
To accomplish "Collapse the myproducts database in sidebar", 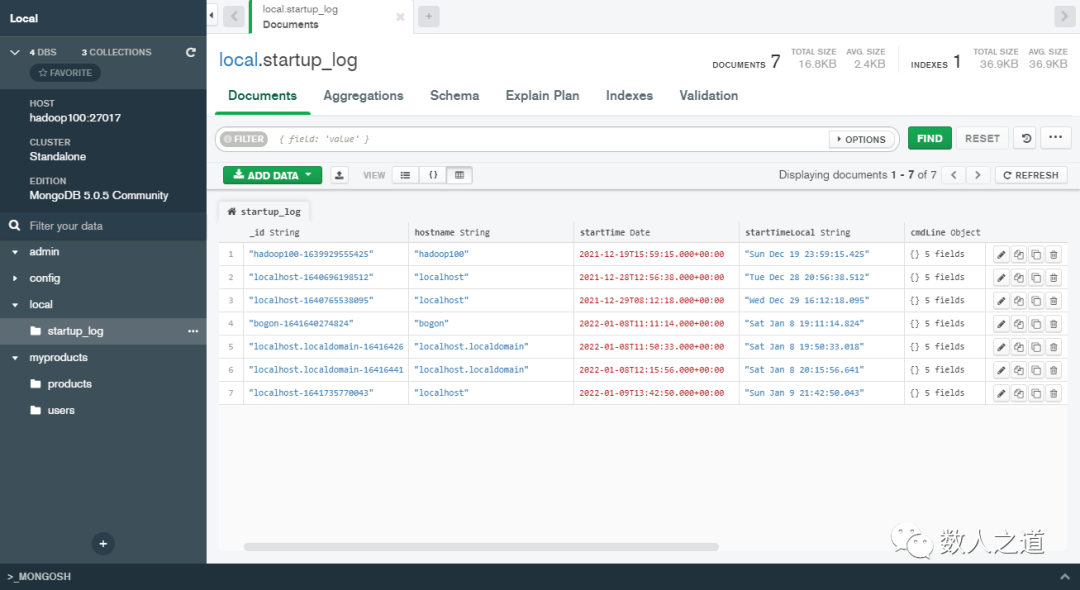I will pos(16,357).
